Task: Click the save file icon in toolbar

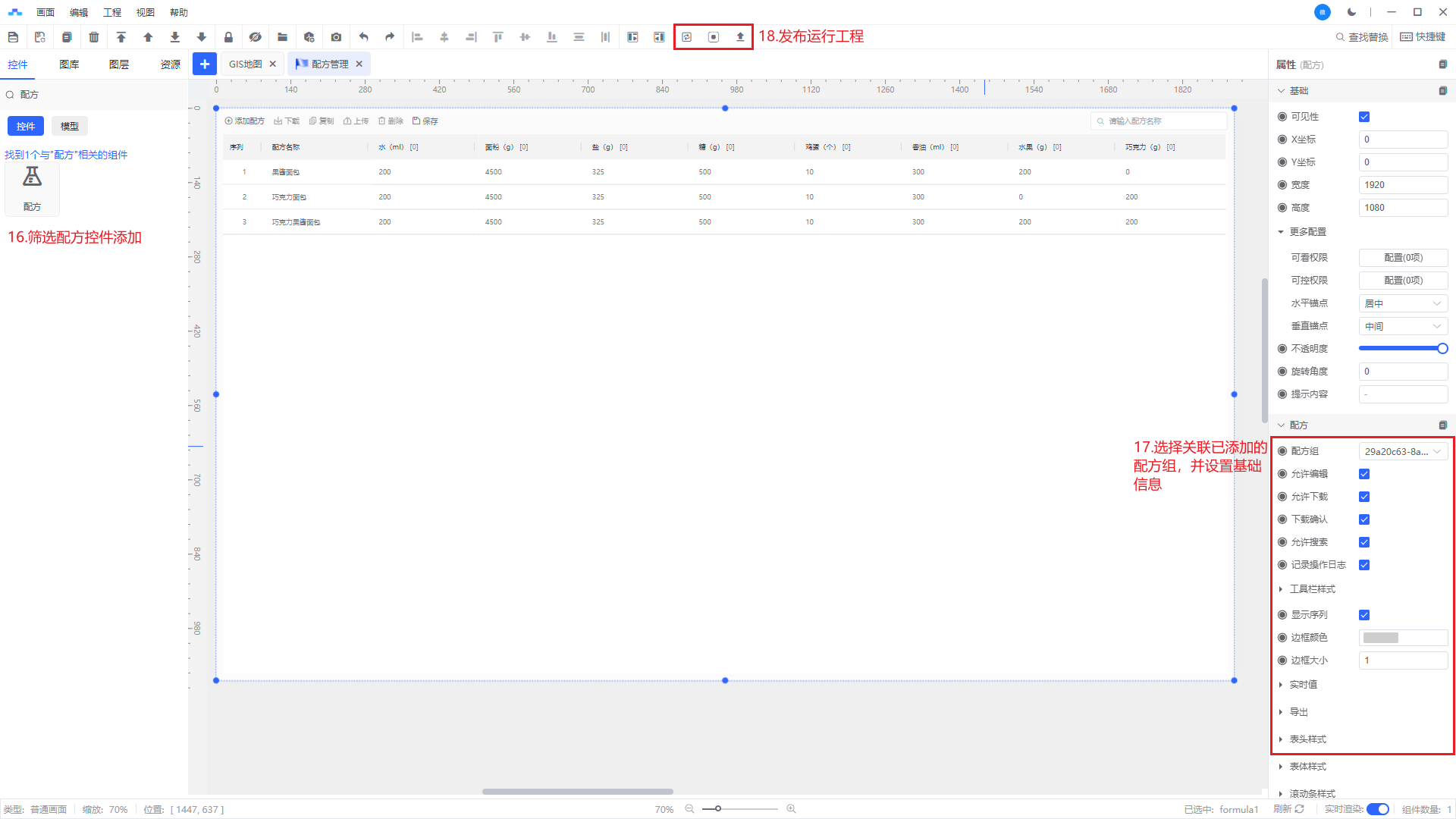Action: coord(13,37)
